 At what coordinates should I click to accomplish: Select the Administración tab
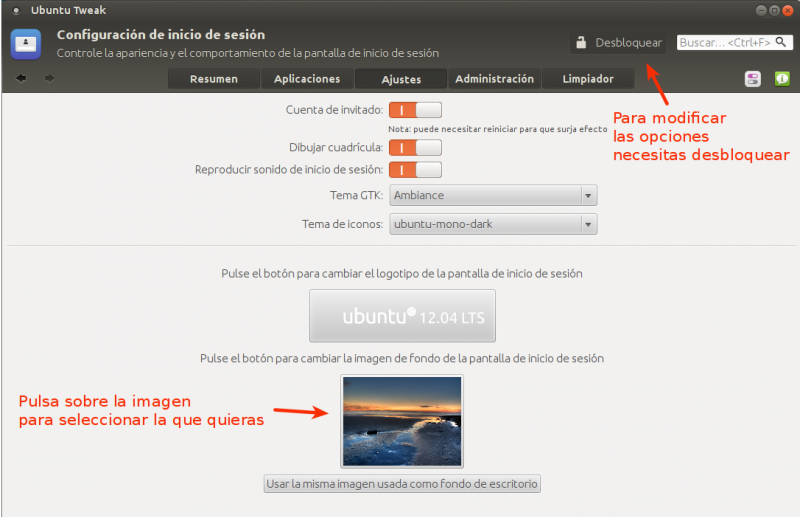tap(494, 79)
